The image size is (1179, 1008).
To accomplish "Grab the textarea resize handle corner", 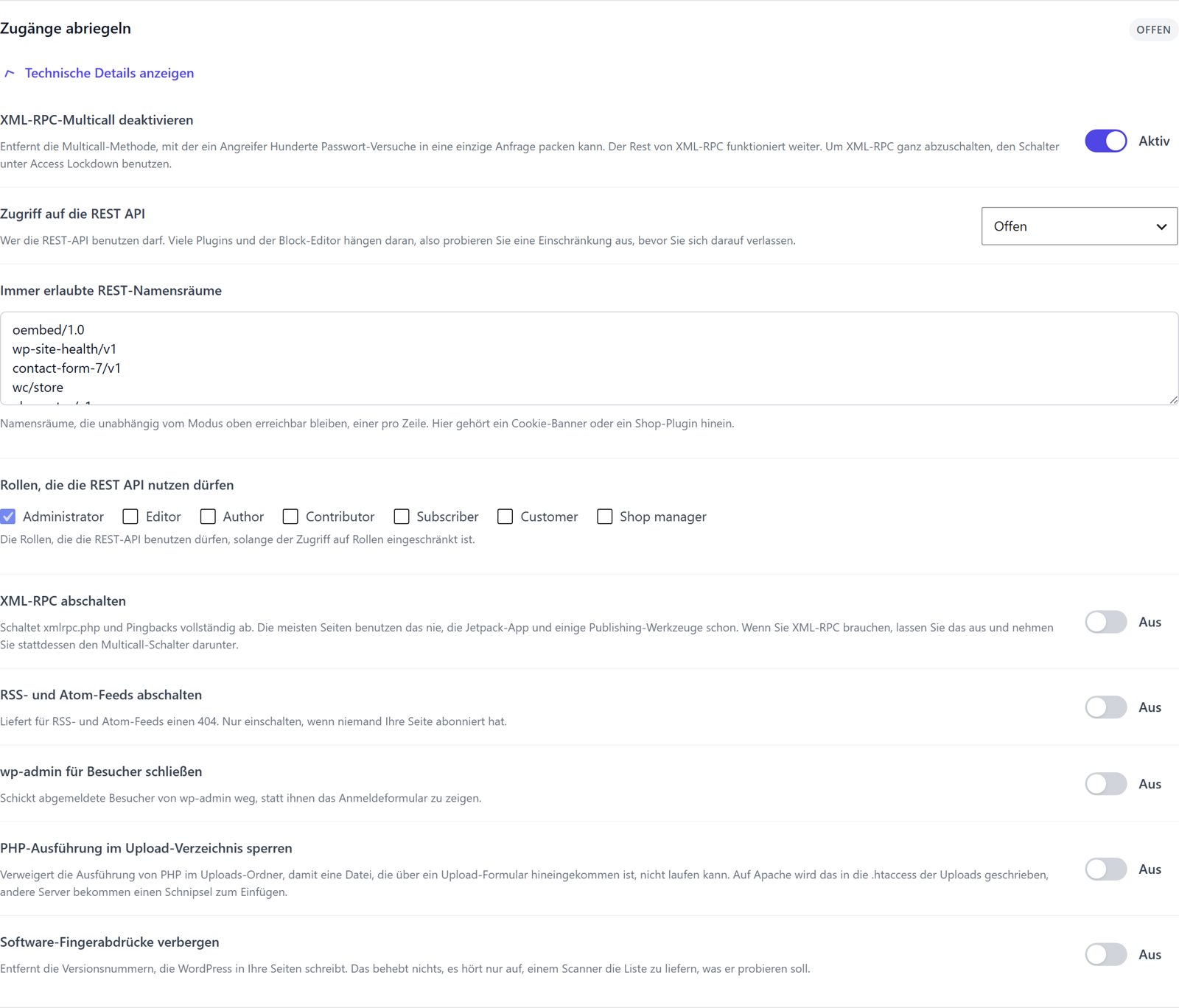I will click(x=1173, y=399).
